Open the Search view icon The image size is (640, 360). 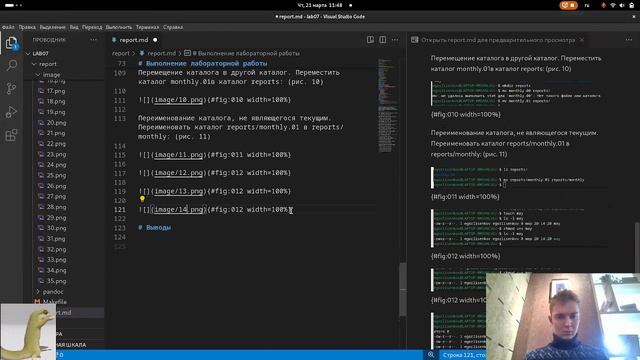(11, 65)
